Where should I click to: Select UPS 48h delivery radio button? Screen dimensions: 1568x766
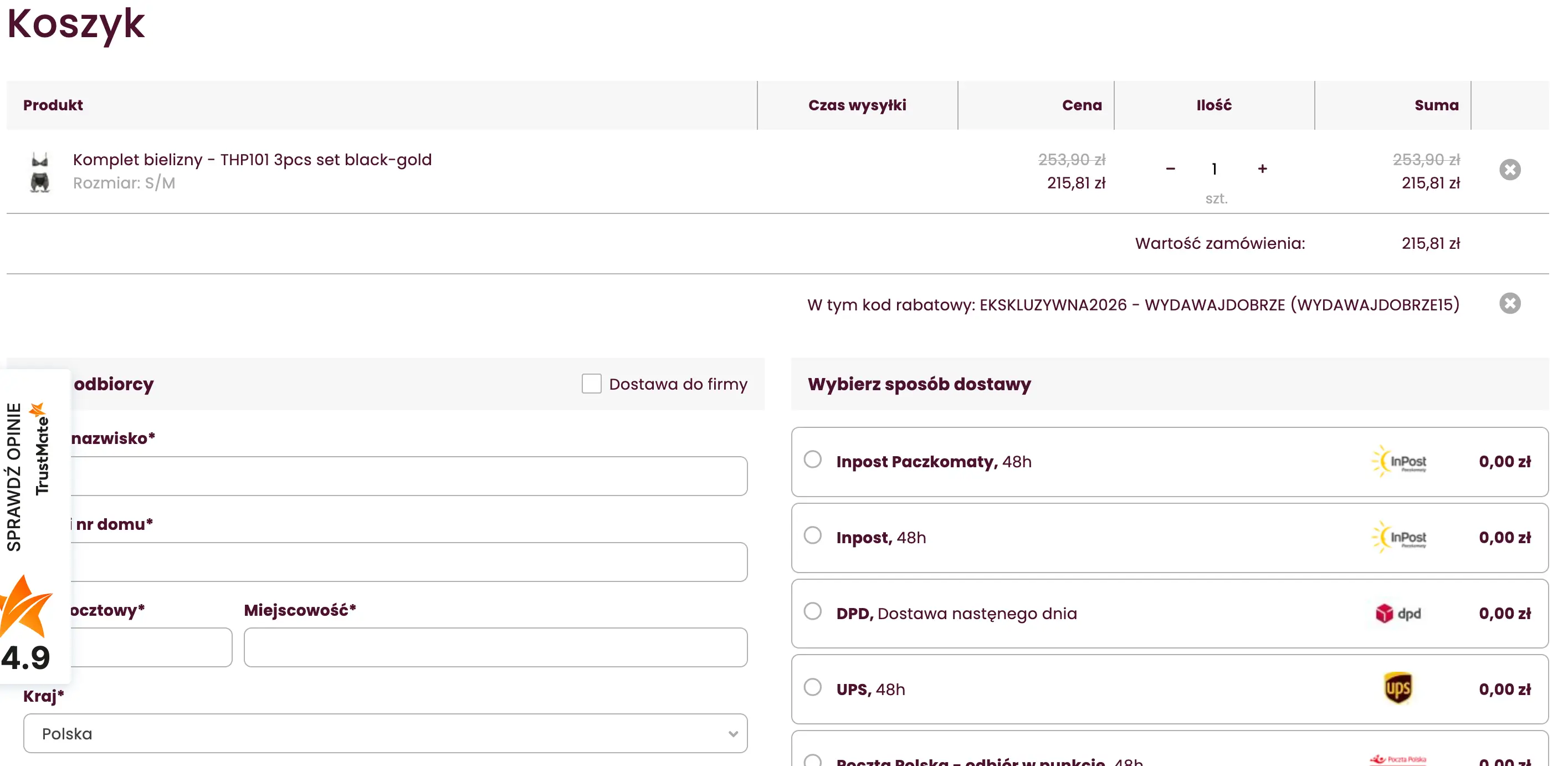point(812,687)
